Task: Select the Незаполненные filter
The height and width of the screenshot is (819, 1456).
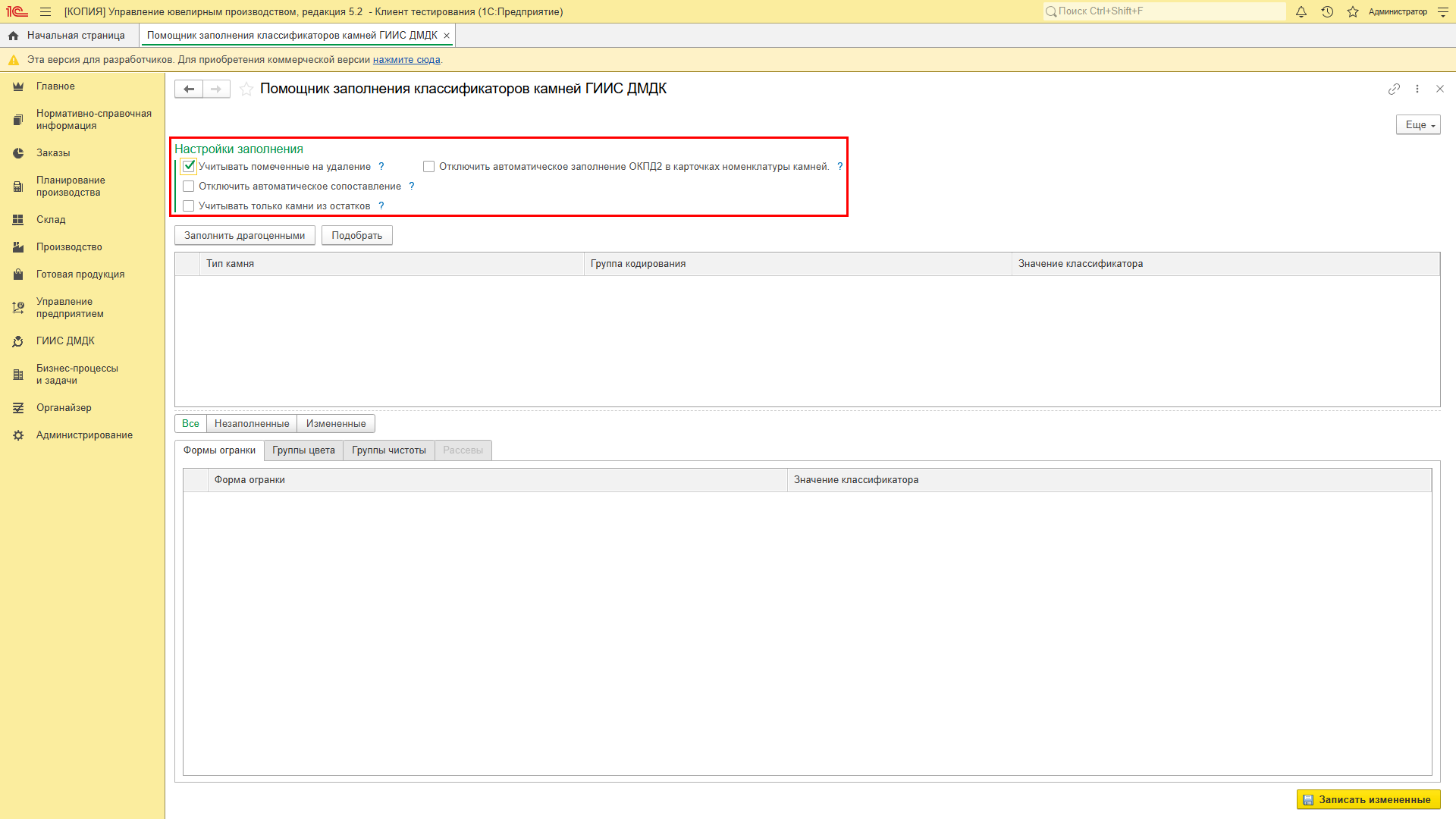Action: 252,424
